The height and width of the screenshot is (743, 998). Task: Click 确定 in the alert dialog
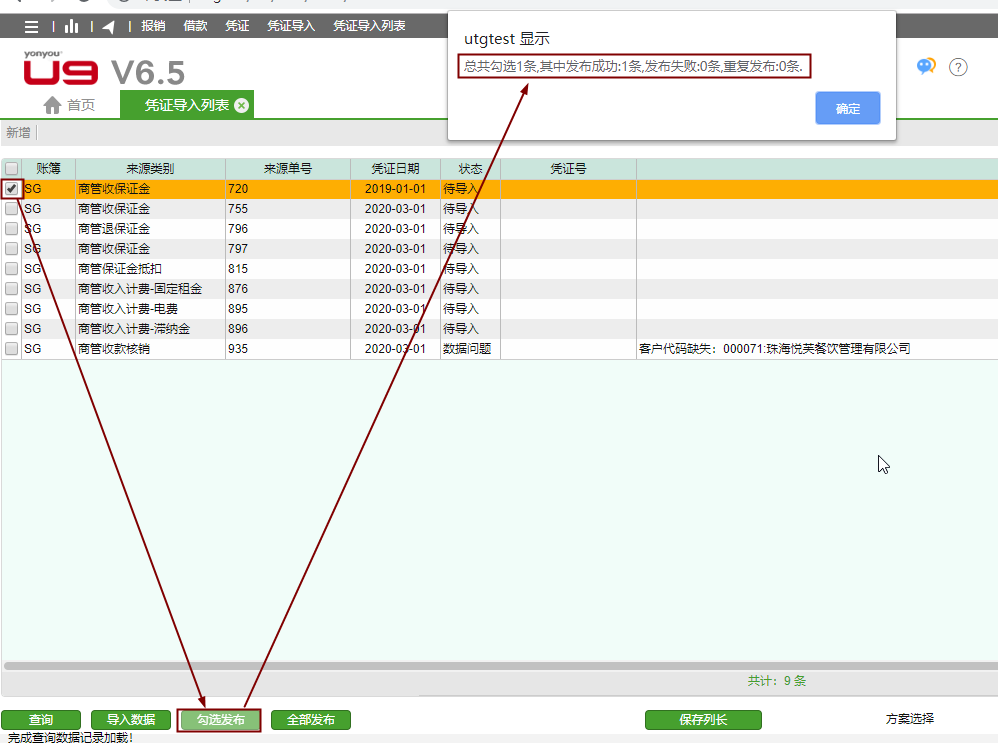[x=847, y=108]
